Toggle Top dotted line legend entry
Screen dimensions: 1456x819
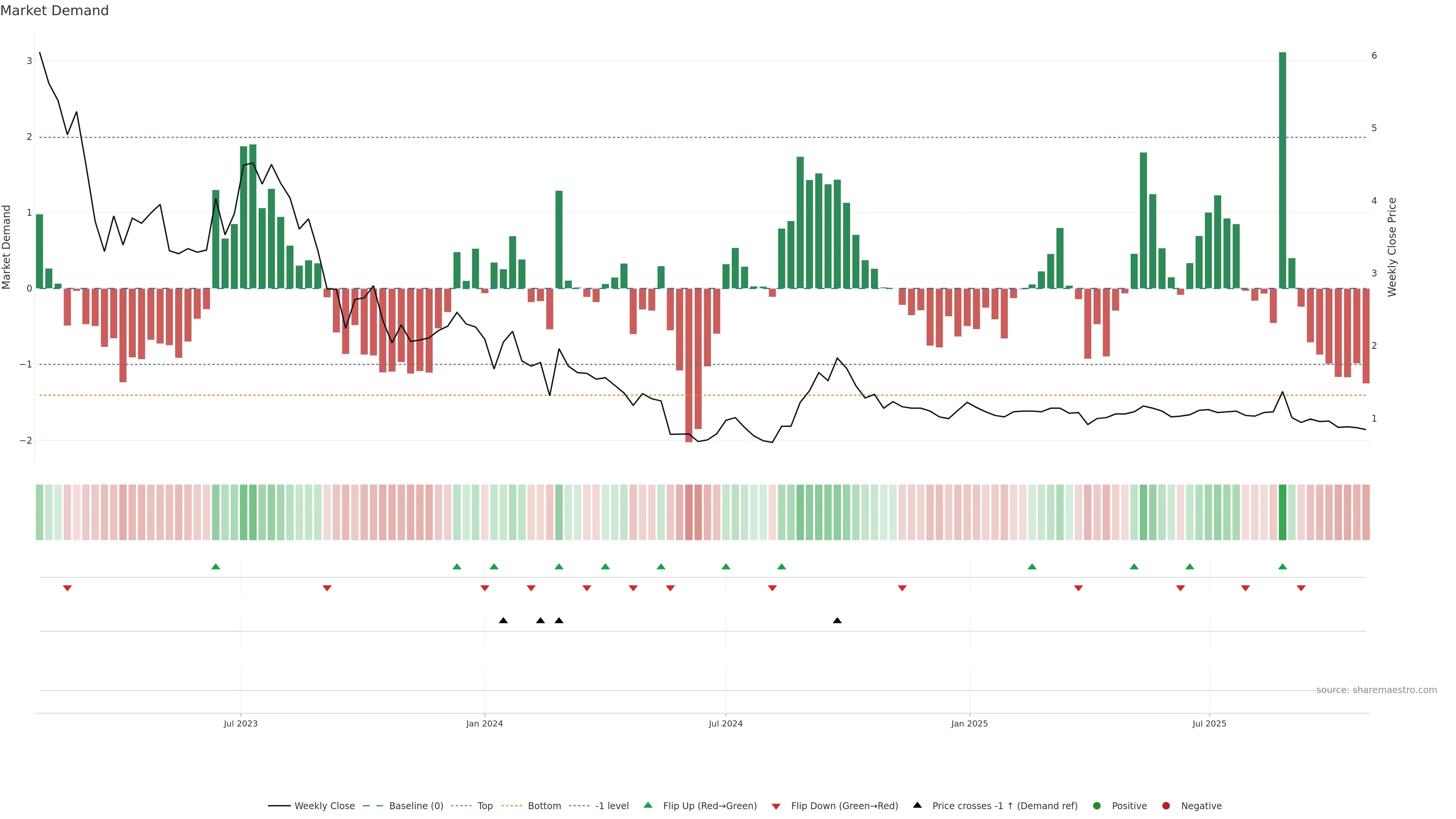(x=485, y=805)
